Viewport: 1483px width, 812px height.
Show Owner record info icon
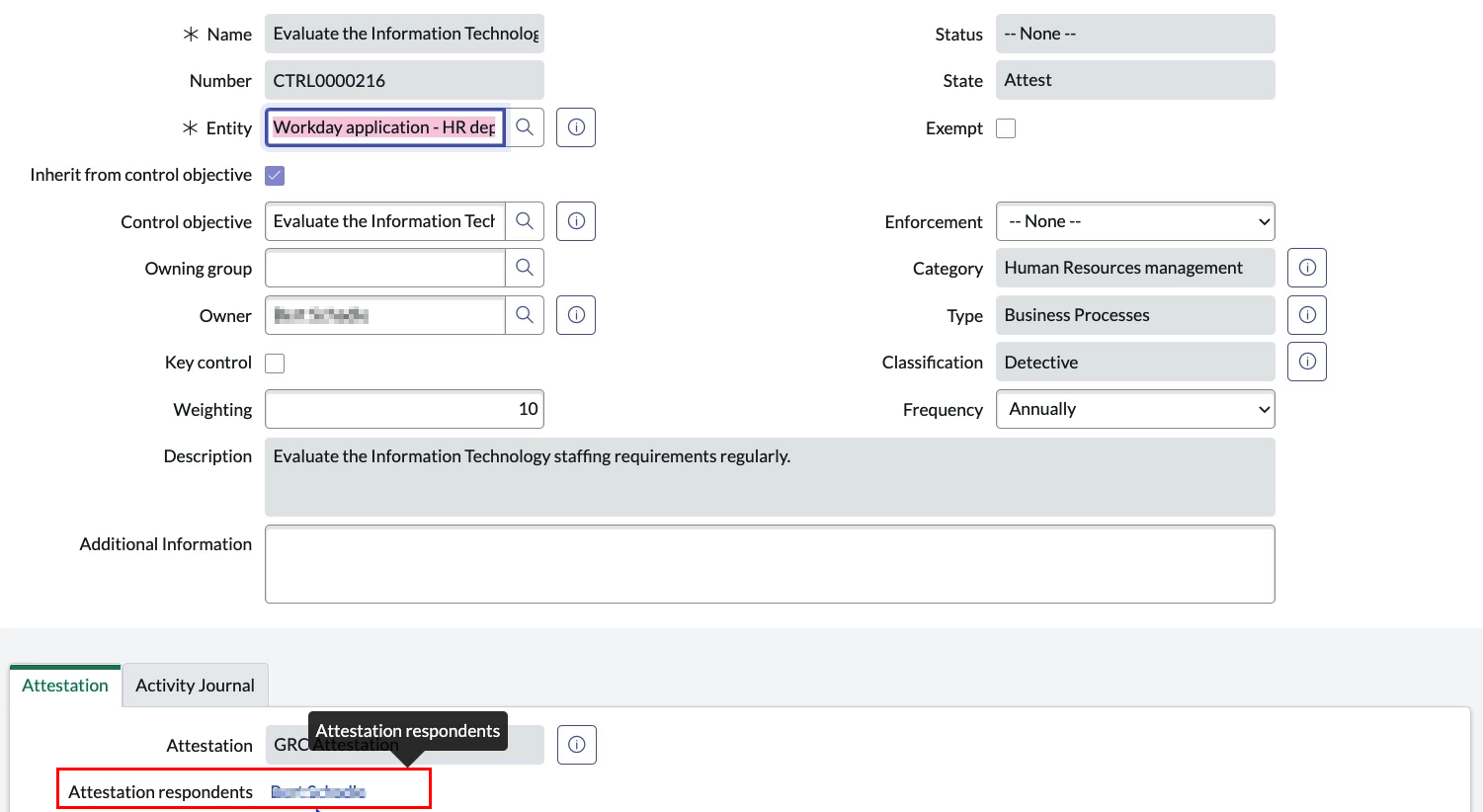(576, 315)
